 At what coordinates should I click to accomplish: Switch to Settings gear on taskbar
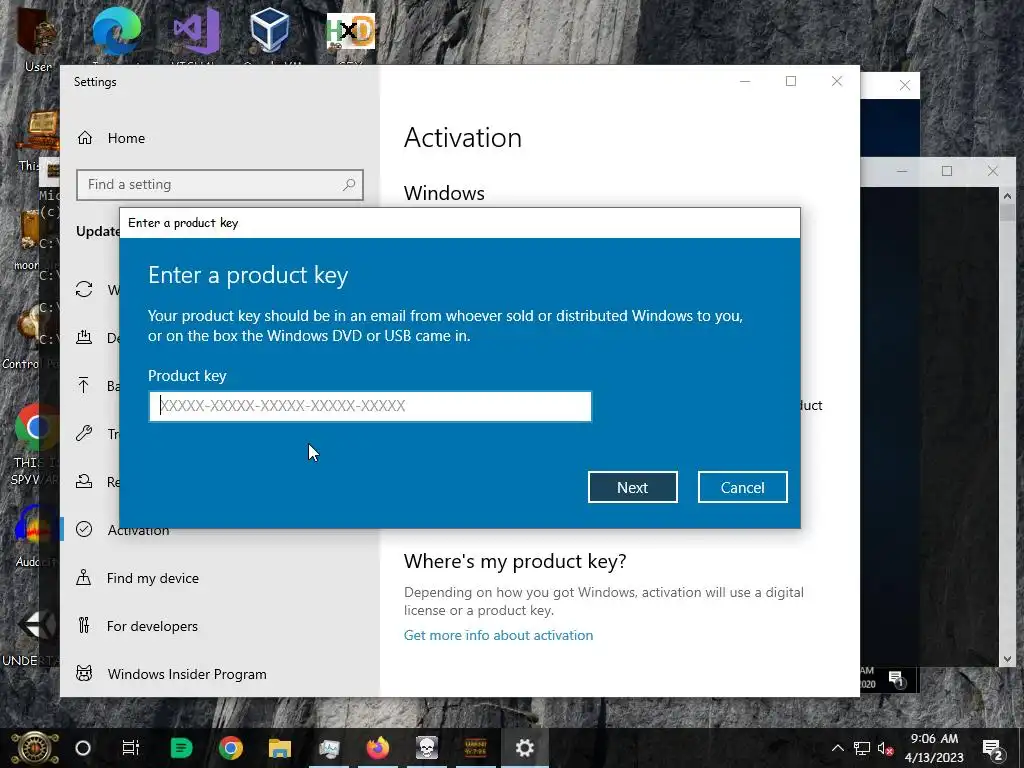[x=525, y=748]
